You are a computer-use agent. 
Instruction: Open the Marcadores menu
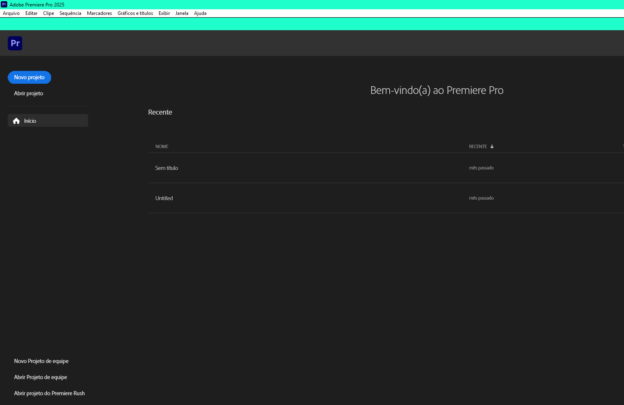coord(100,13)
